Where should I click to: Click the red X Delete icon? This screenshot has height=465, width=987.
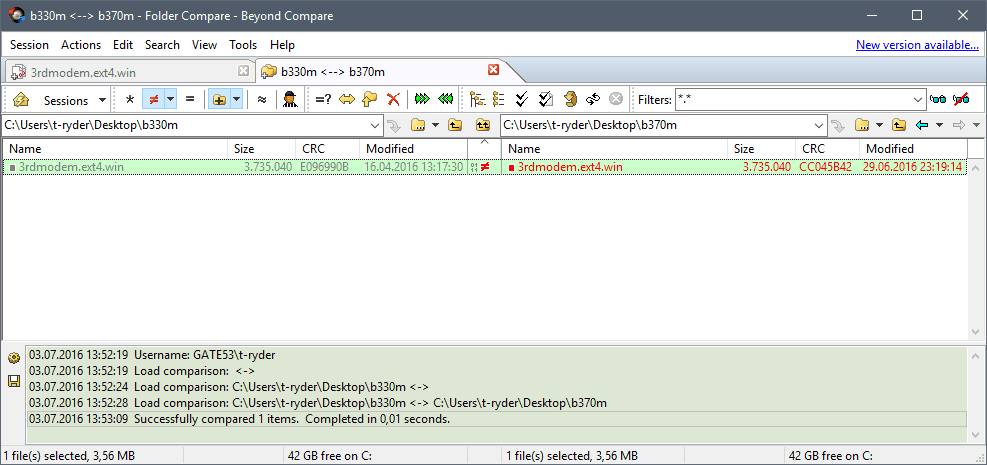coord(393,99)
